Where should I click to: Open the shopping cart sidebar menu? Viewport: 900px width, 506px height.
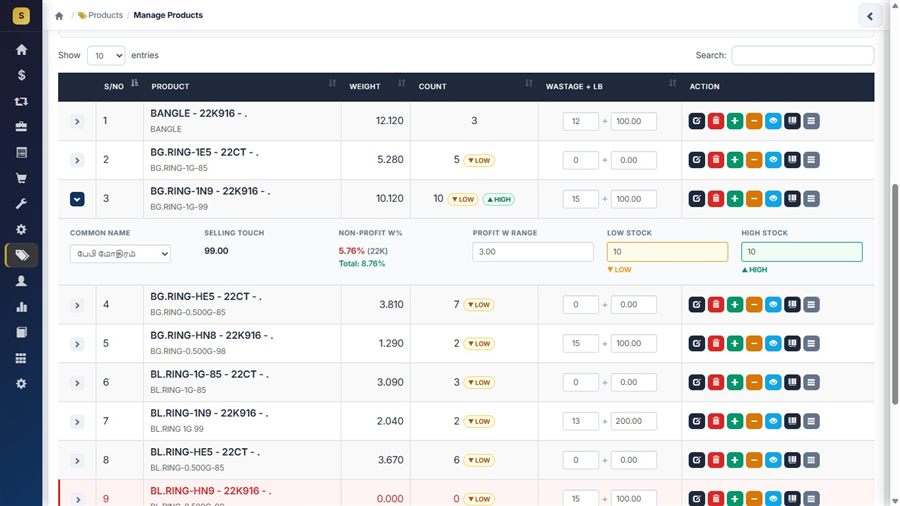click(21, 178)
